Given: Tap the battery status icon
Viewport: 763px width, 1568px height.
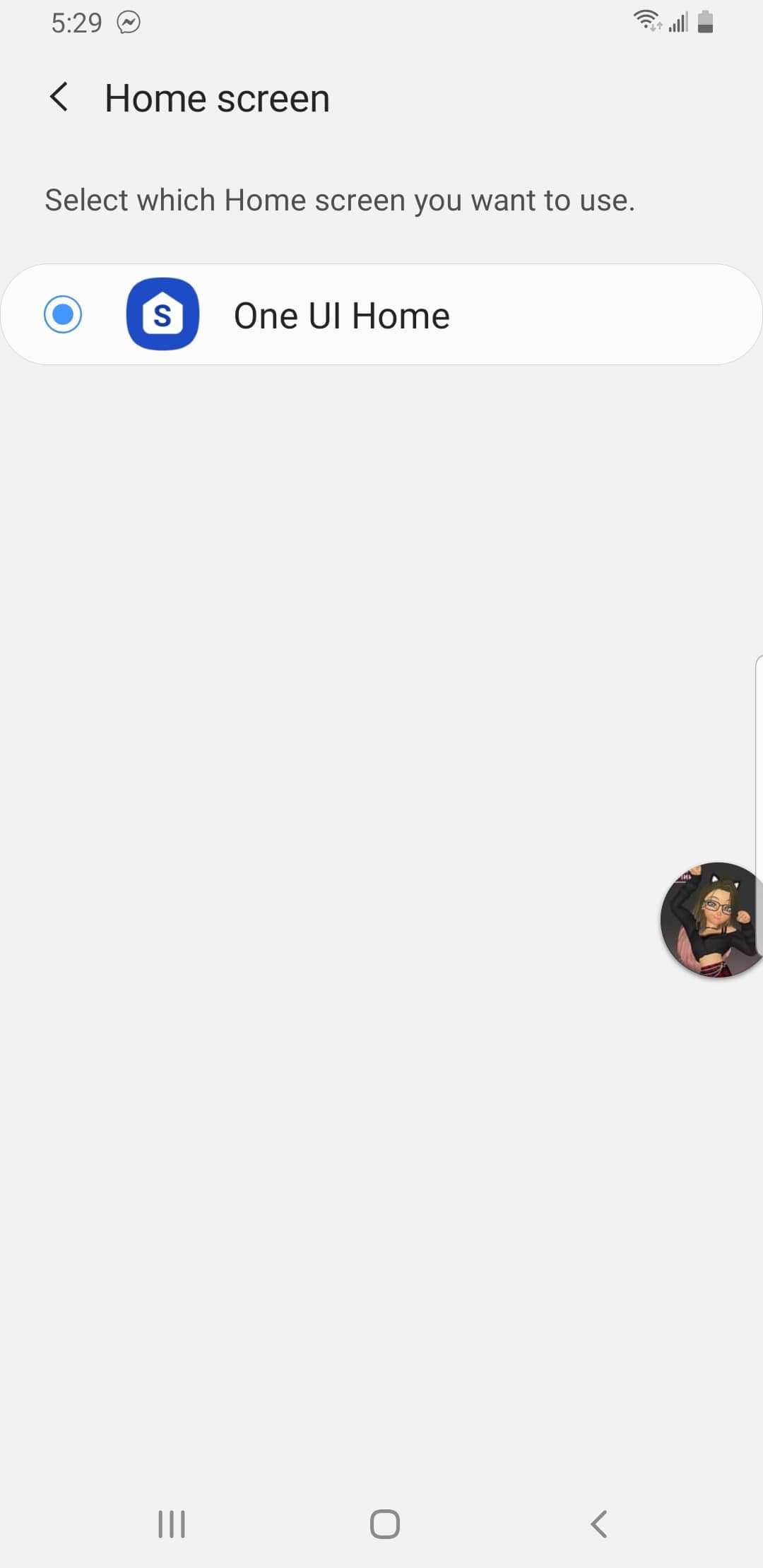Looking at the screenshot, I should point(705,22).
